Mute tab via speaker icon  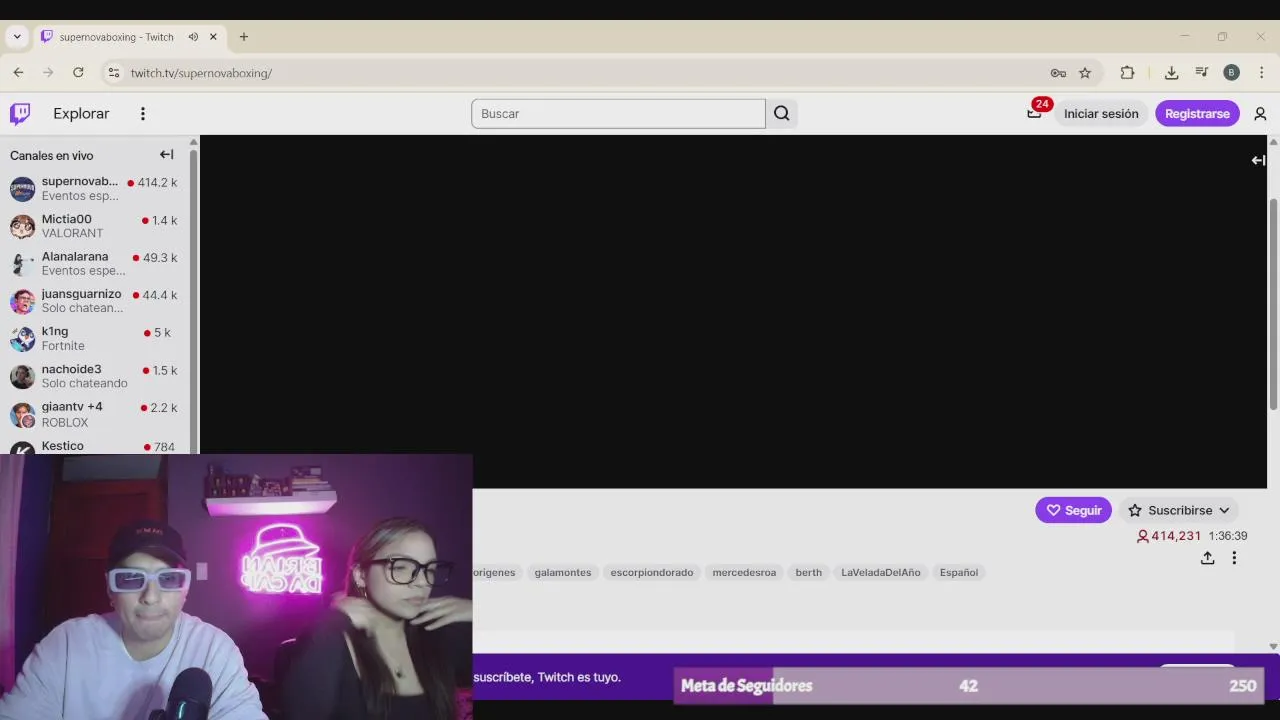pos(193,37)
